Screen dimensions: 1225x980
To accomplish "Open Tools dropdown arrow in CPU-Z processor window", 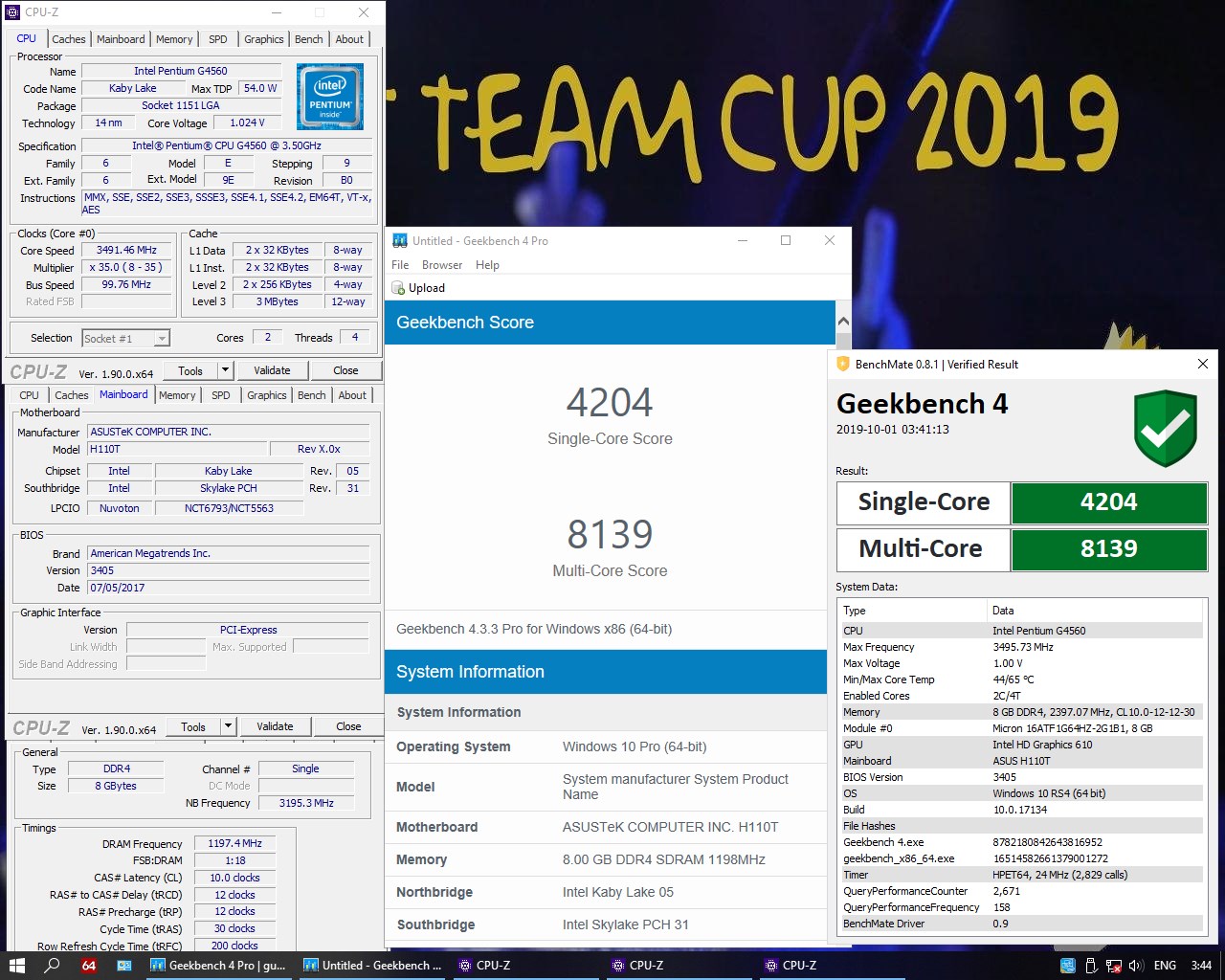I will (225, 370).
